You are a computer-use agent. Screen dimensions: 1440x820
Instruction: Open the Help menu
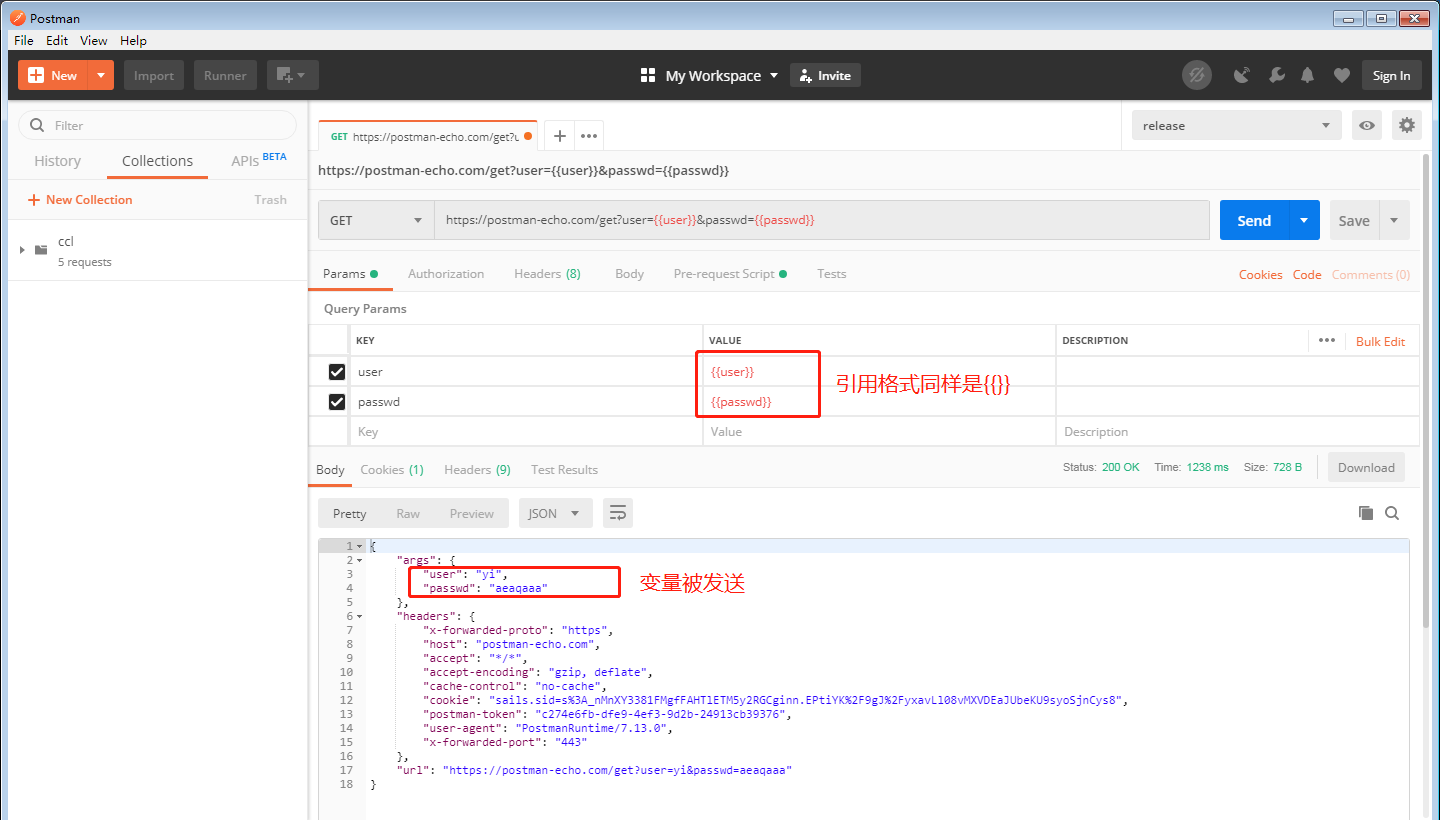tap(133, 40)
